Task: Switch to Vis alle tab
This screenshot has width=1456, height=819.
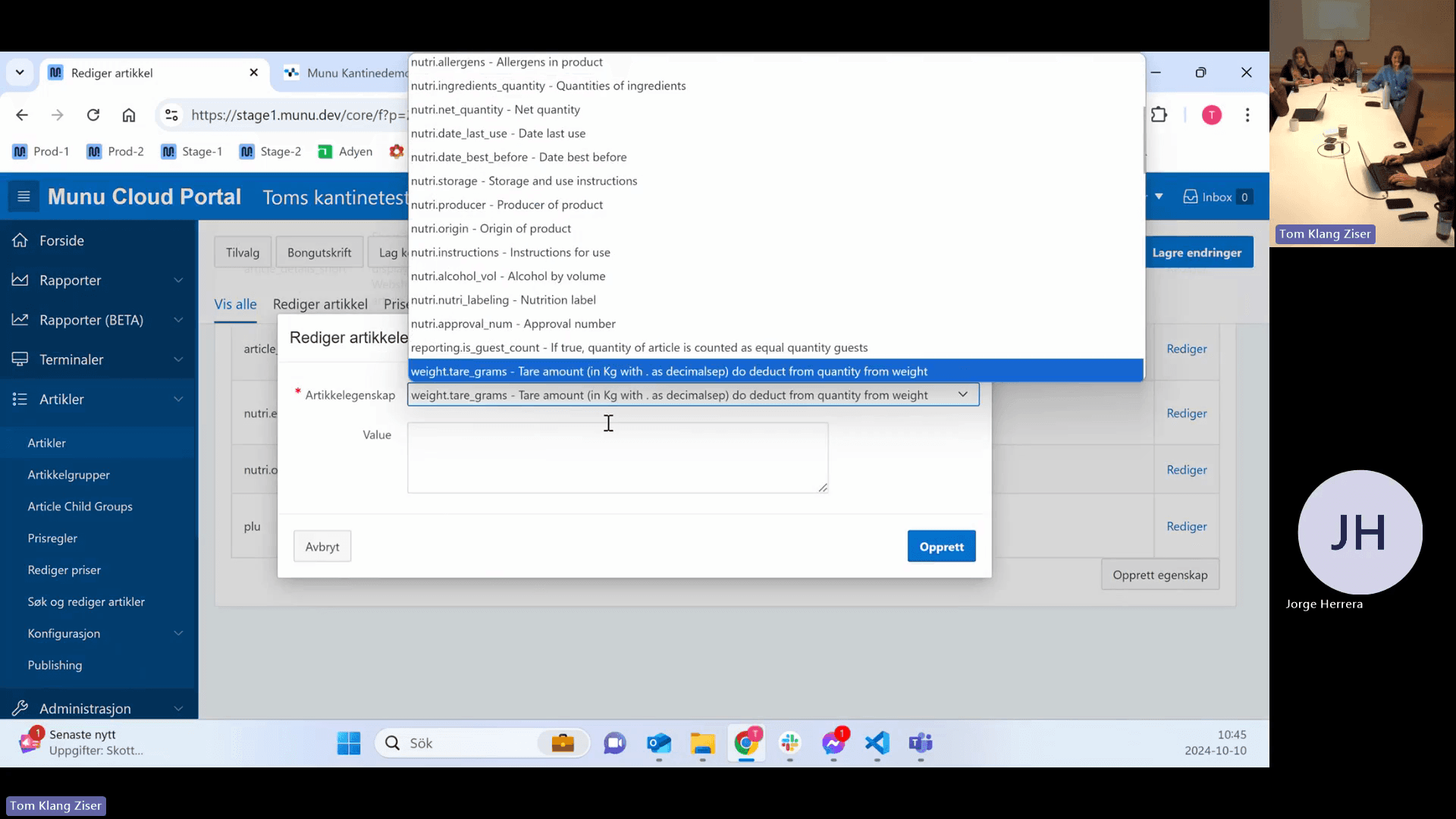Action: tap(235, 304)
